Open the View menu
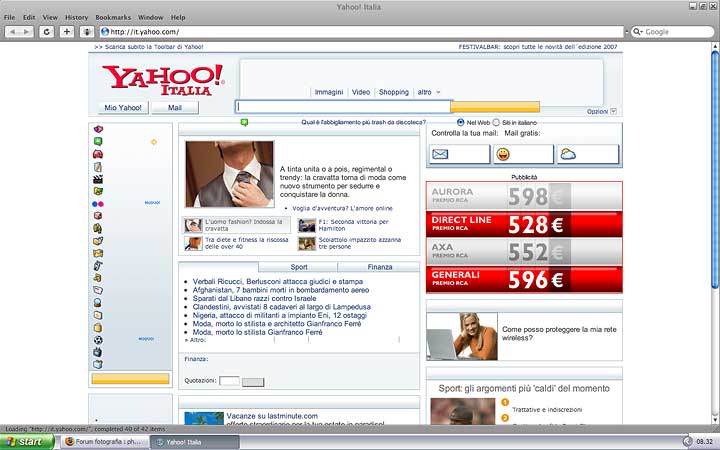Screen dimensions: 720x450 50,17
